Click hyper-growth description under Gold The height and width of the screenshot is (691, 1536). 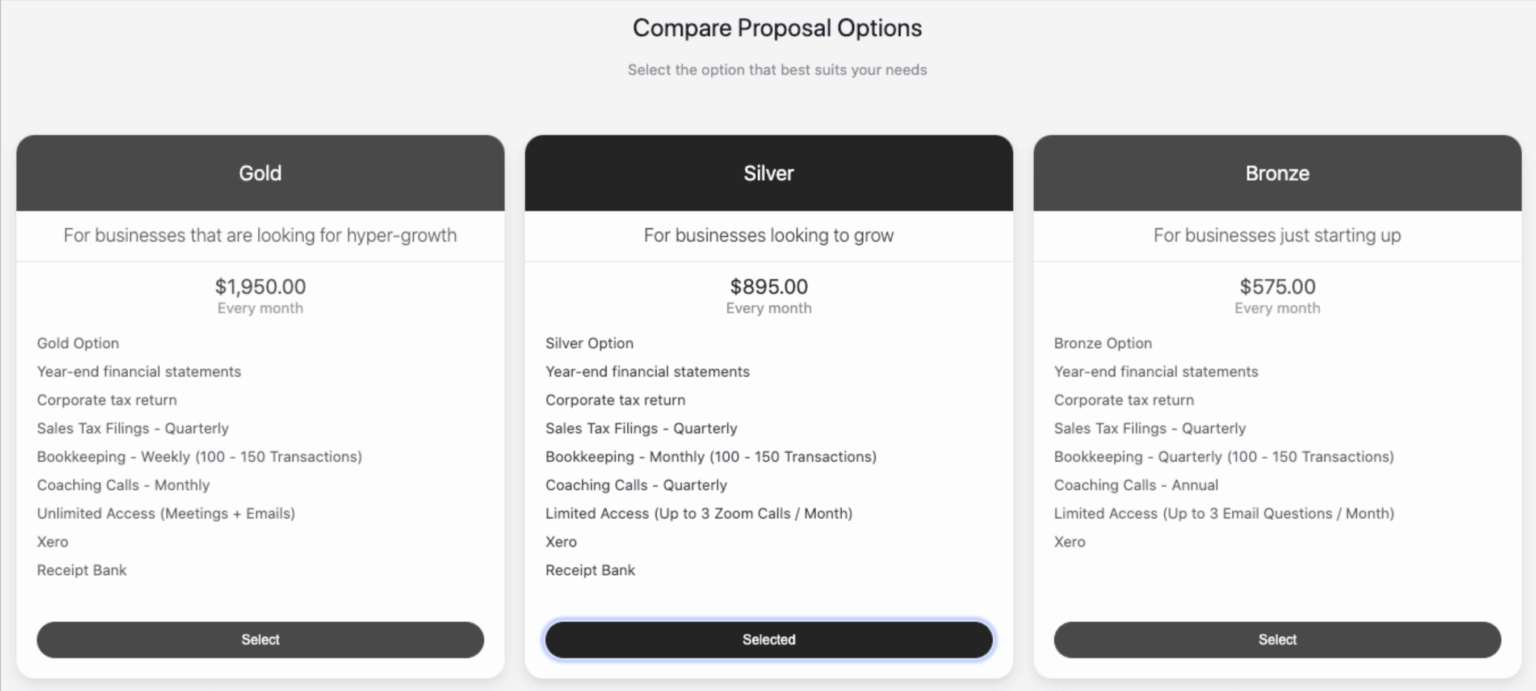tap(260, 236)
